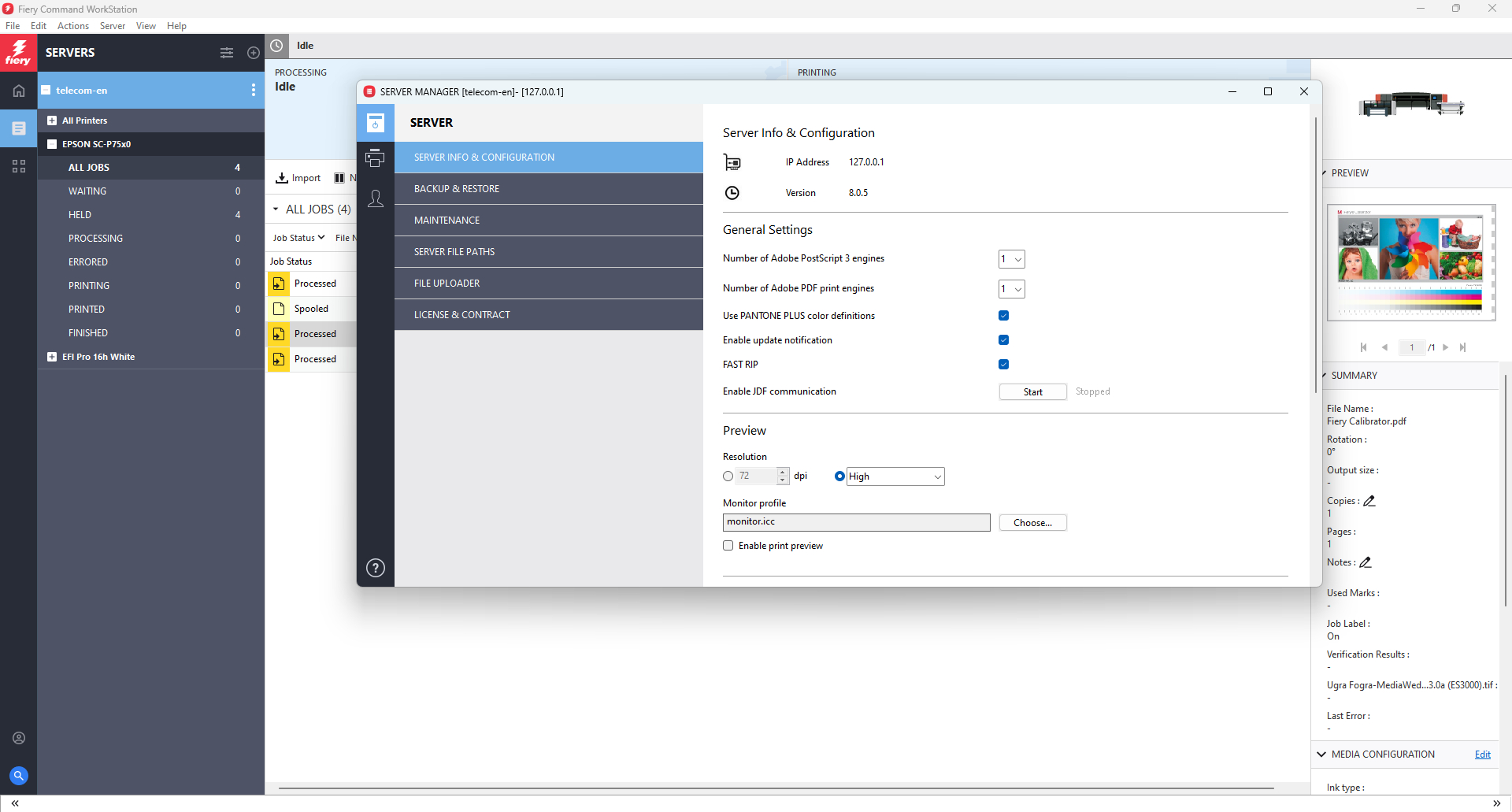The height and width of the screenshot is (812, 1512).
Task: Select the 72 dpi resolution radio button
Action: pos(728,476)
